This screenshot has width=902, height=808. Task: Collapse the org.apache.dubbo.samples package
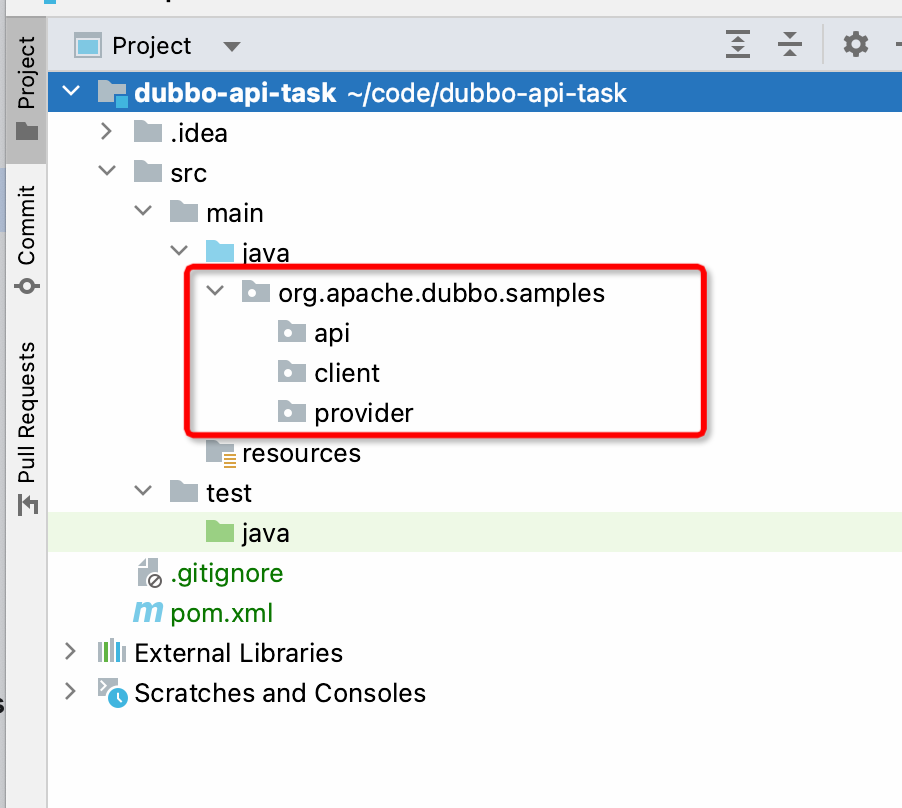pos(214,293)
